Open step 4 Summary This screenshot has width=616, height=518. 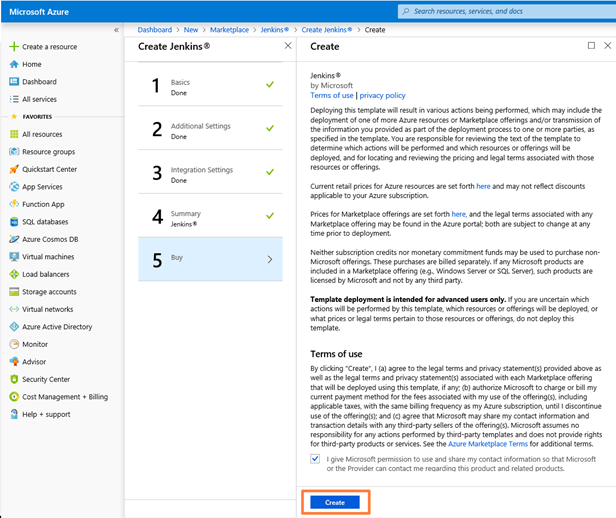tap(210, 216)
